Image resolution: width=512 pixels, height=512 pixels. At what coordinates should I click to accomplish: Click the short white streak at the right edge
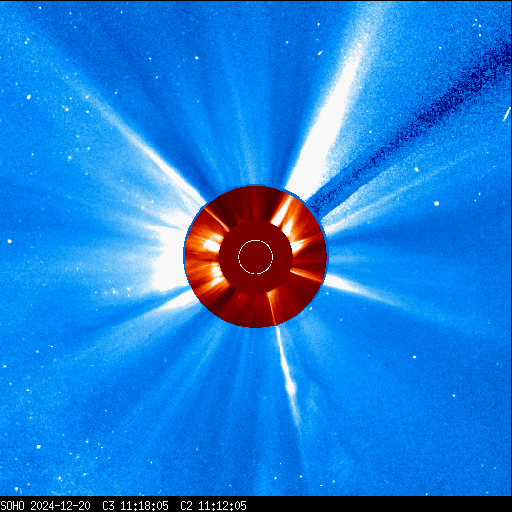(x=507, y=114)
